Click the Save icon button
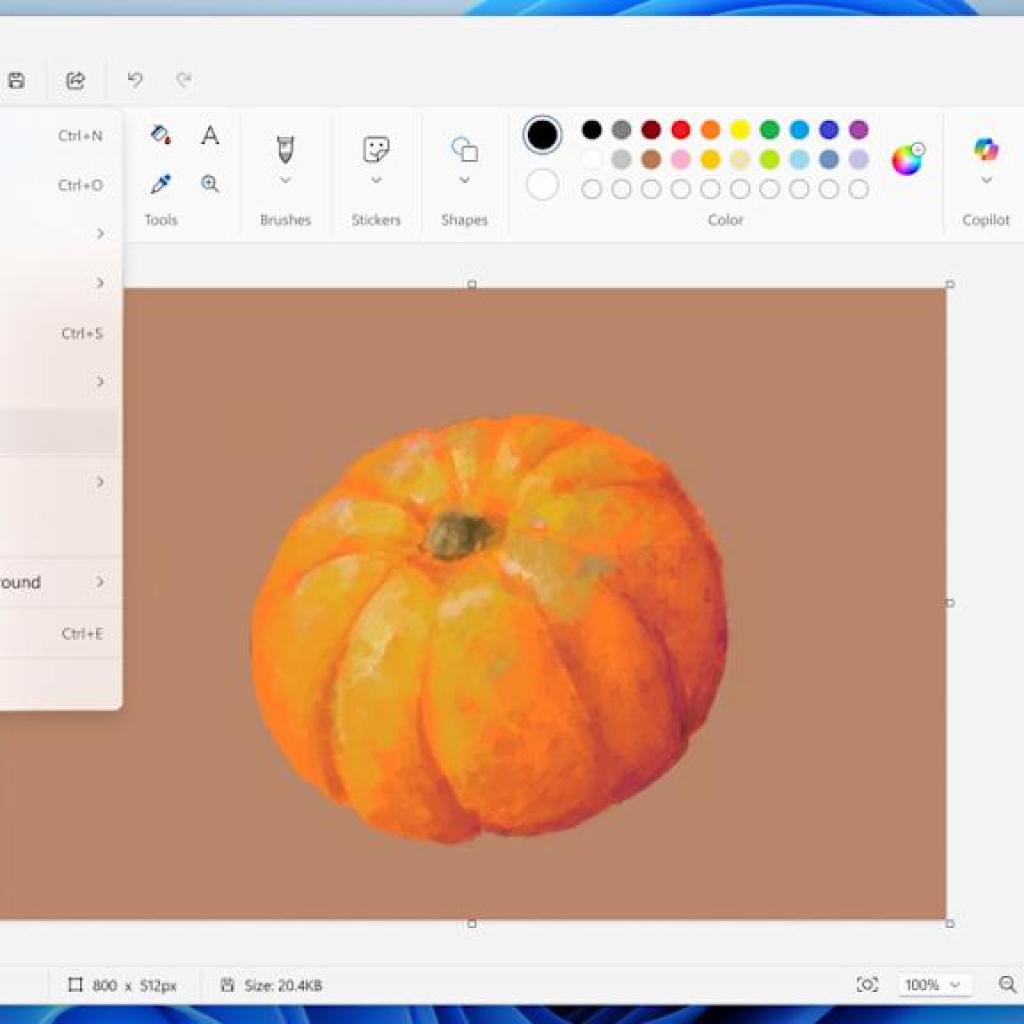The width and height of the screenshot is (1024, 1024). pos(15,80)
